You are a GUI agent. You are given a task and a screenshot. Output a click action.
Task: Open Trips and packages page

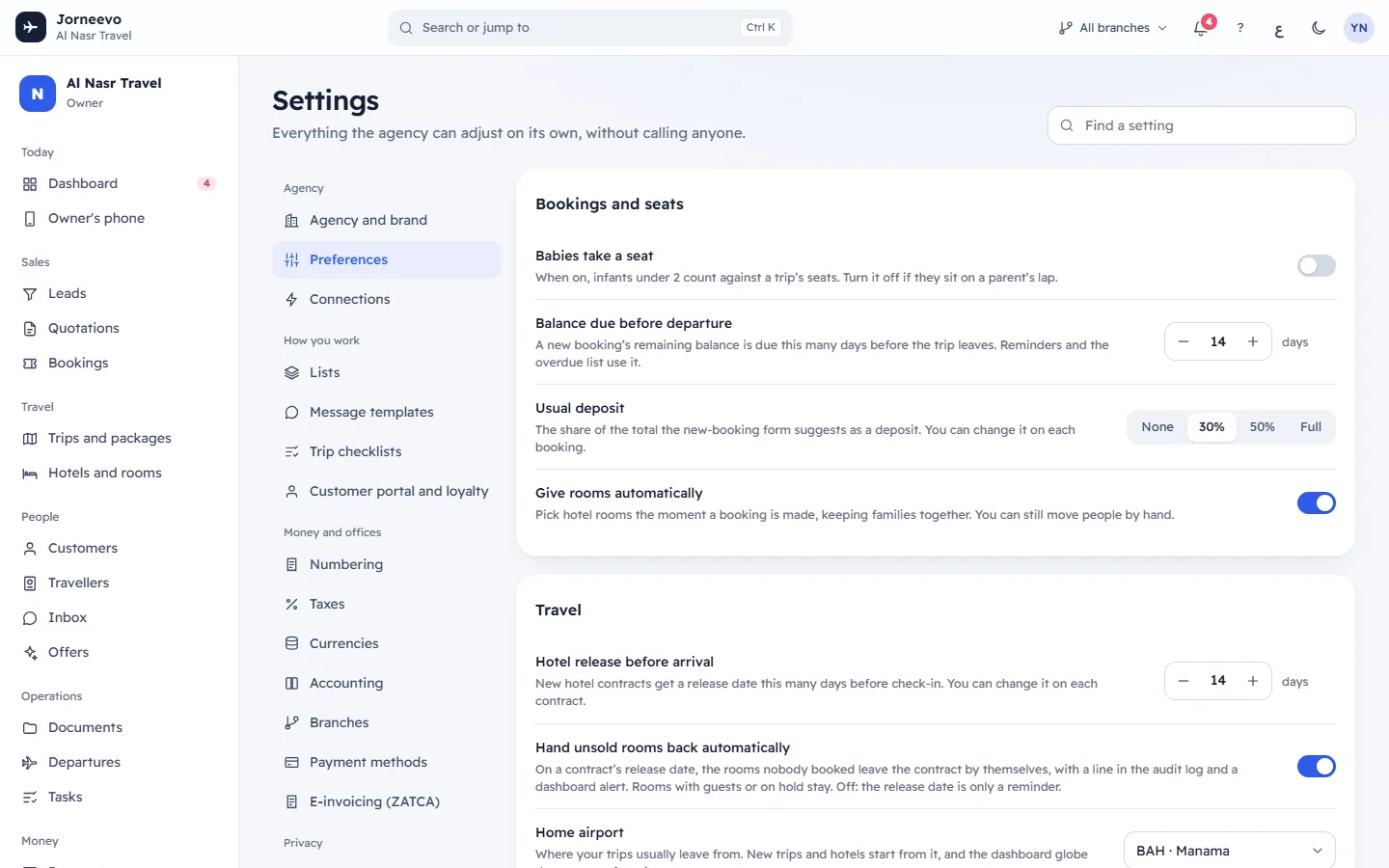119,438
